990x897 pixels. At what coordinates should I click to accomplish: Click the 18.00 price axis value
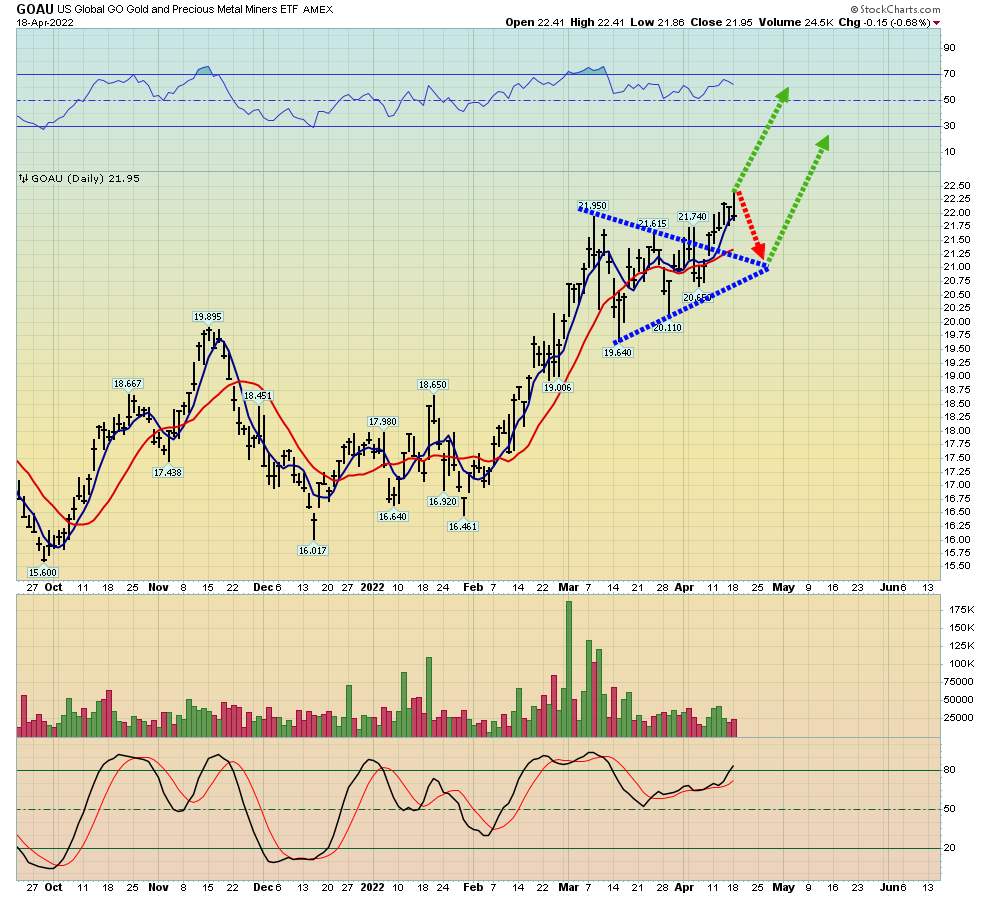pyautogui.click(x=957, y=431)
